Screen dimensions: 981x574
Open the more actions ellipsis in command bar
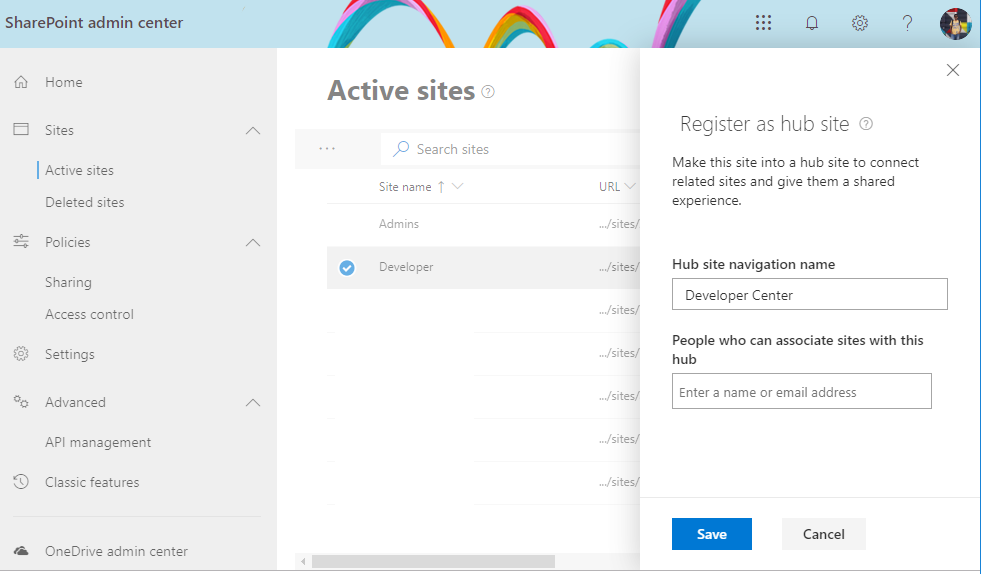click(327, 149)
